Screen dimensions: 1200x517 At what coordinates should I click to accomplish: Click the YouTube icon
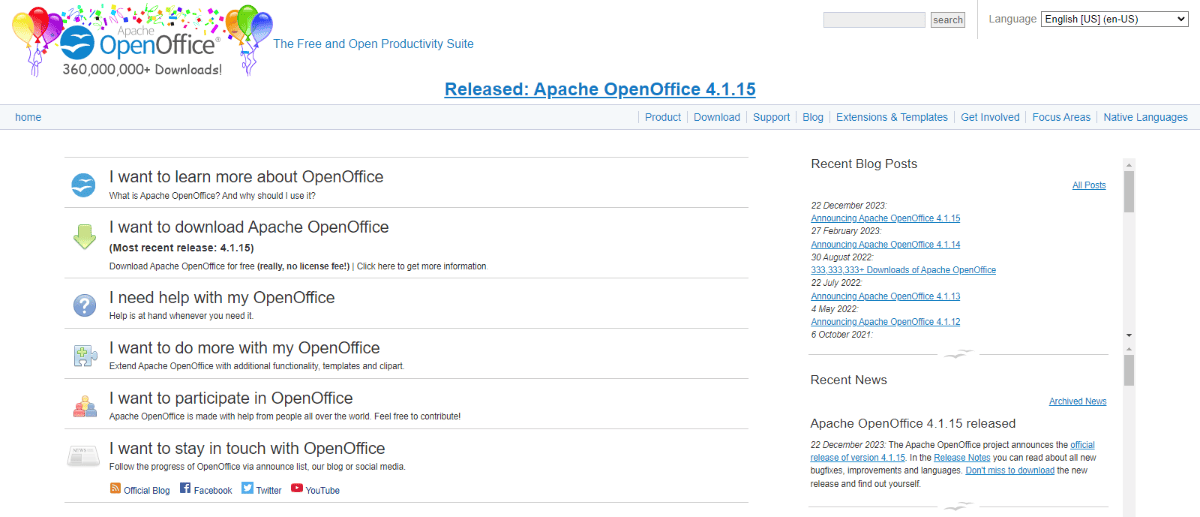297,488
